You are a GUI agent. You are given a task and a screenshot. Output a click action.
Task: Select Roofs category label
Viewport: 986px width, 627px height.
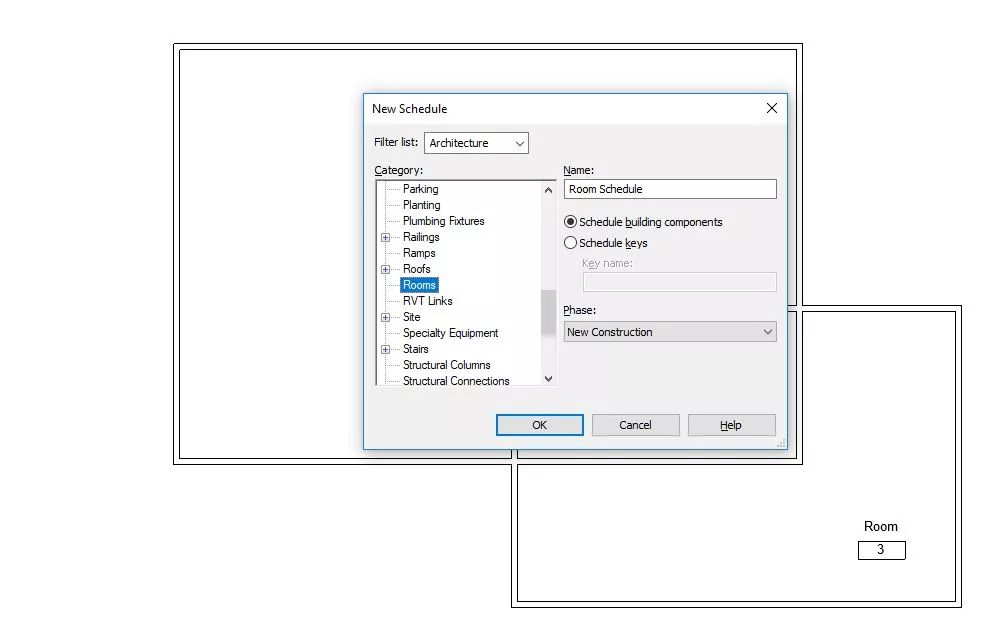(416, 269)
